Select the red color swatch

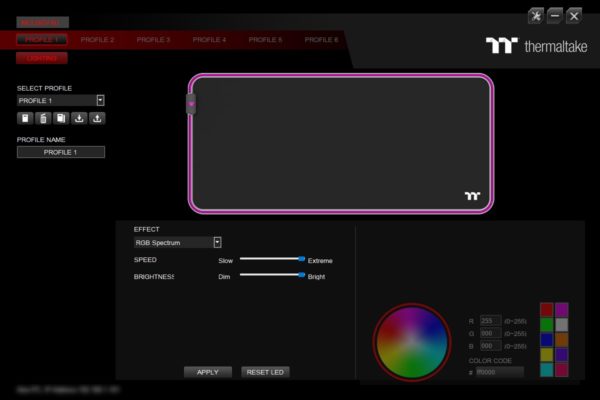546,309
